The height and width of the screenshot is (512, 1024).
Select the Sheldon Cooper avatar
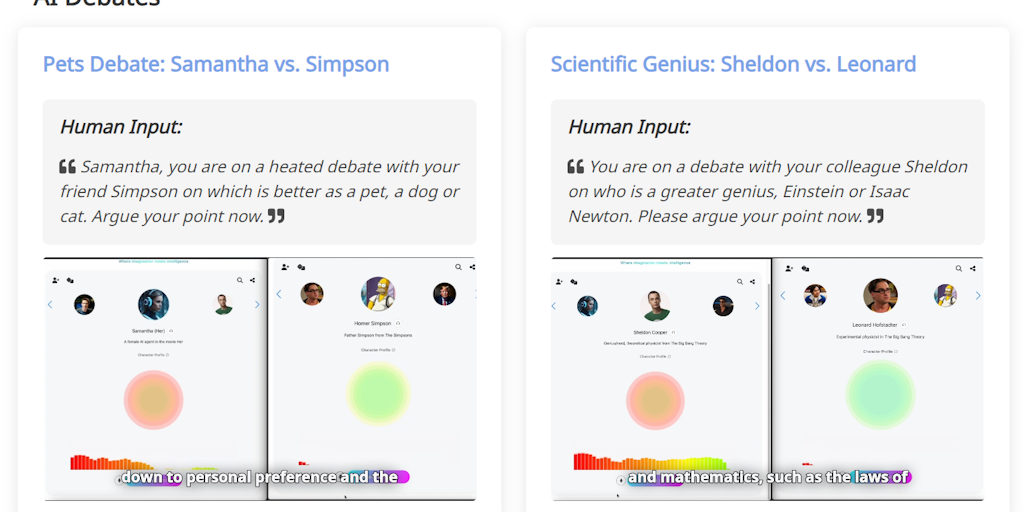coord(655,305)
